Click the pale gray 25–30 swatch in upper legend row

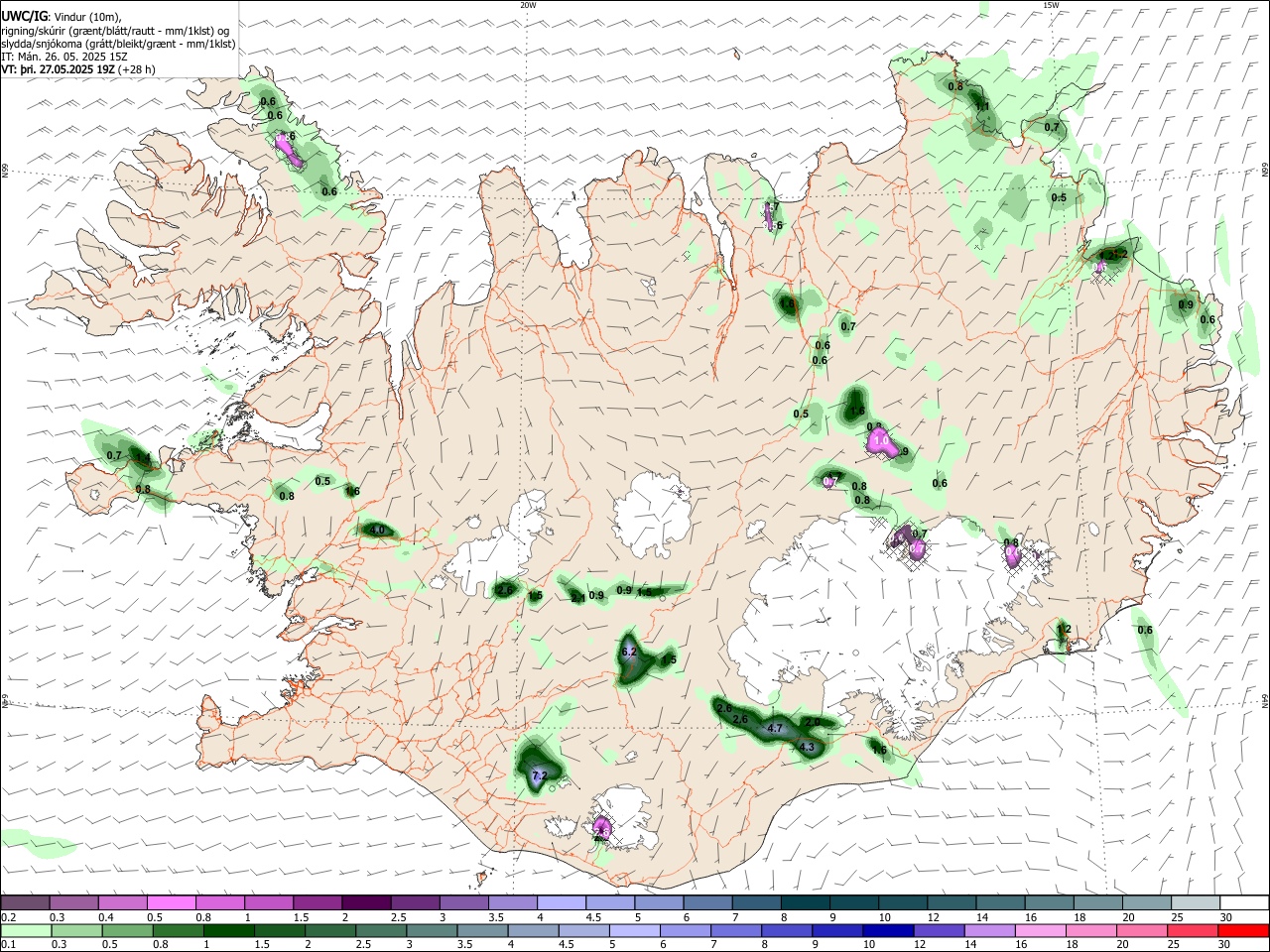(1196, 902)
